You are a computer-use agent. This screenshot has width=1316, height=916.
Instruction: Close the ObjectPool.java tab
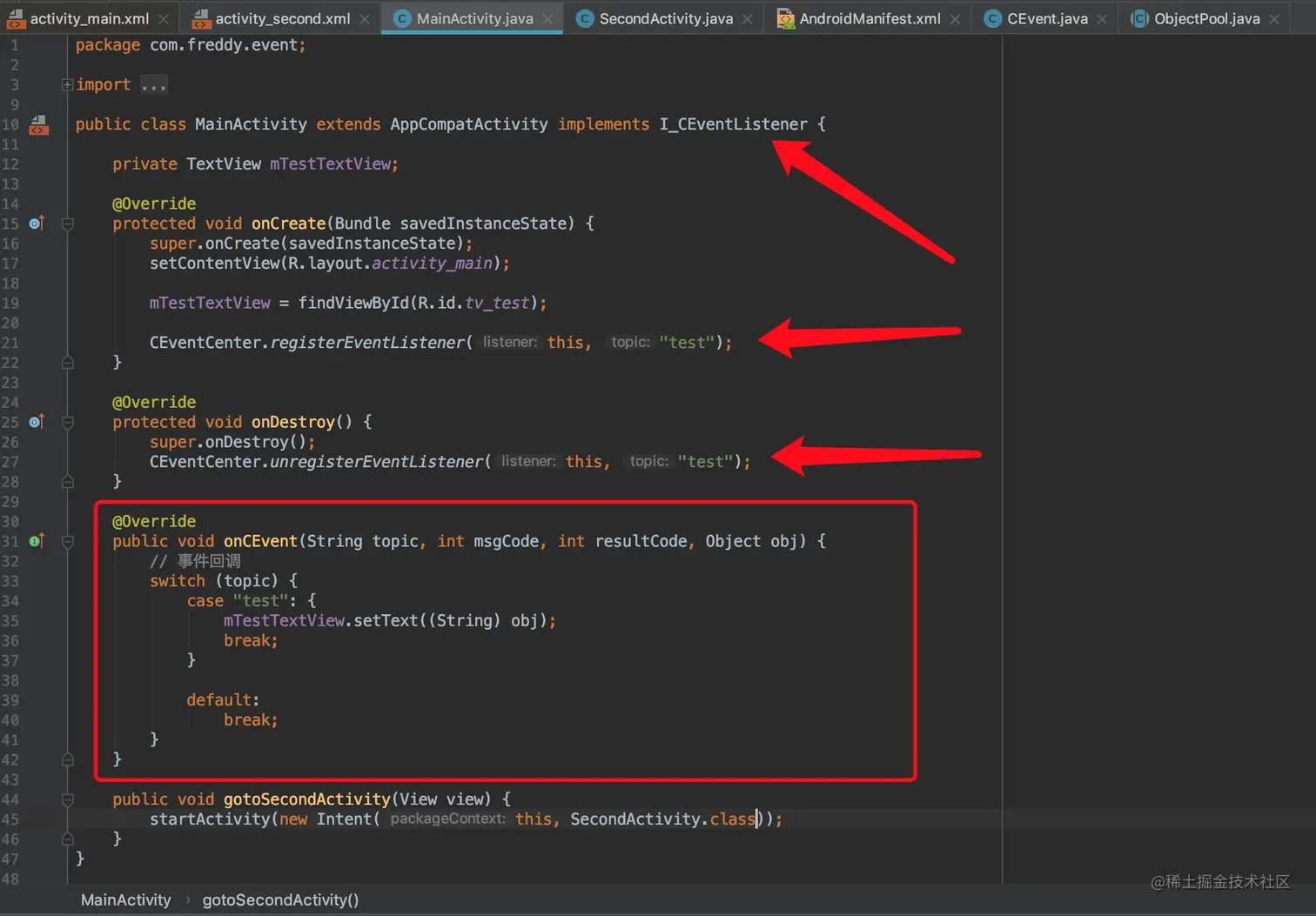(1274, 18)
